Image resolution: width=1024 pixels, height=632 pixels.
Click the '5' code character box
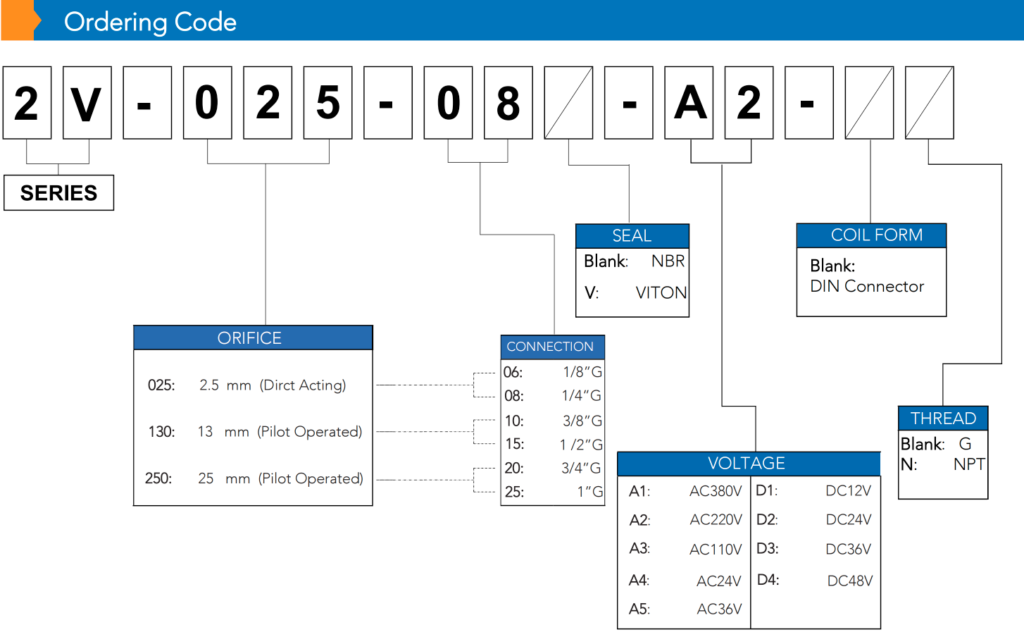(x=329, y=105)
